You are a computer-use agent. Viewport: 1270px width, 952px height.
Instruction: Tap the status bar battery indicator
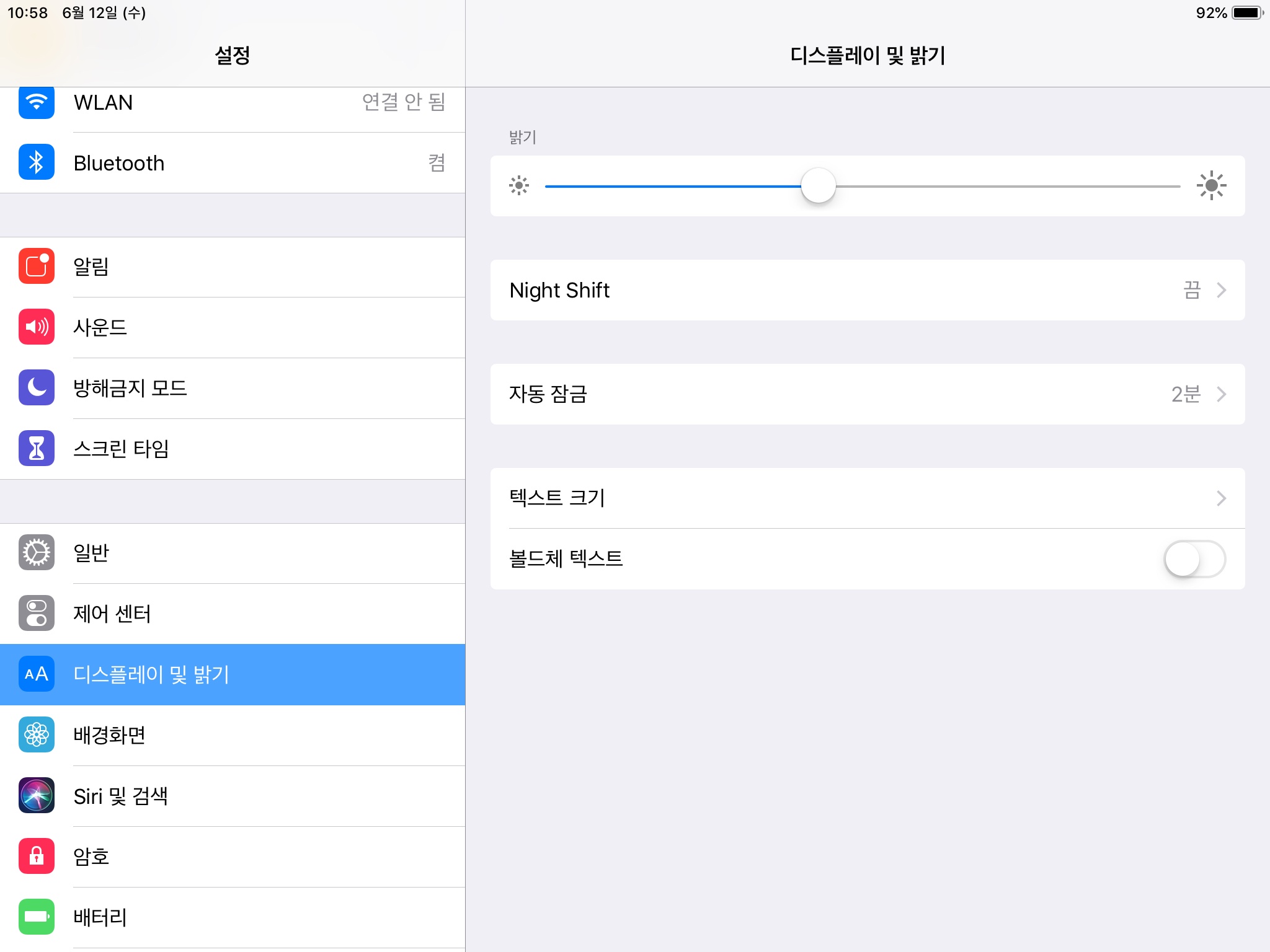1248,13
